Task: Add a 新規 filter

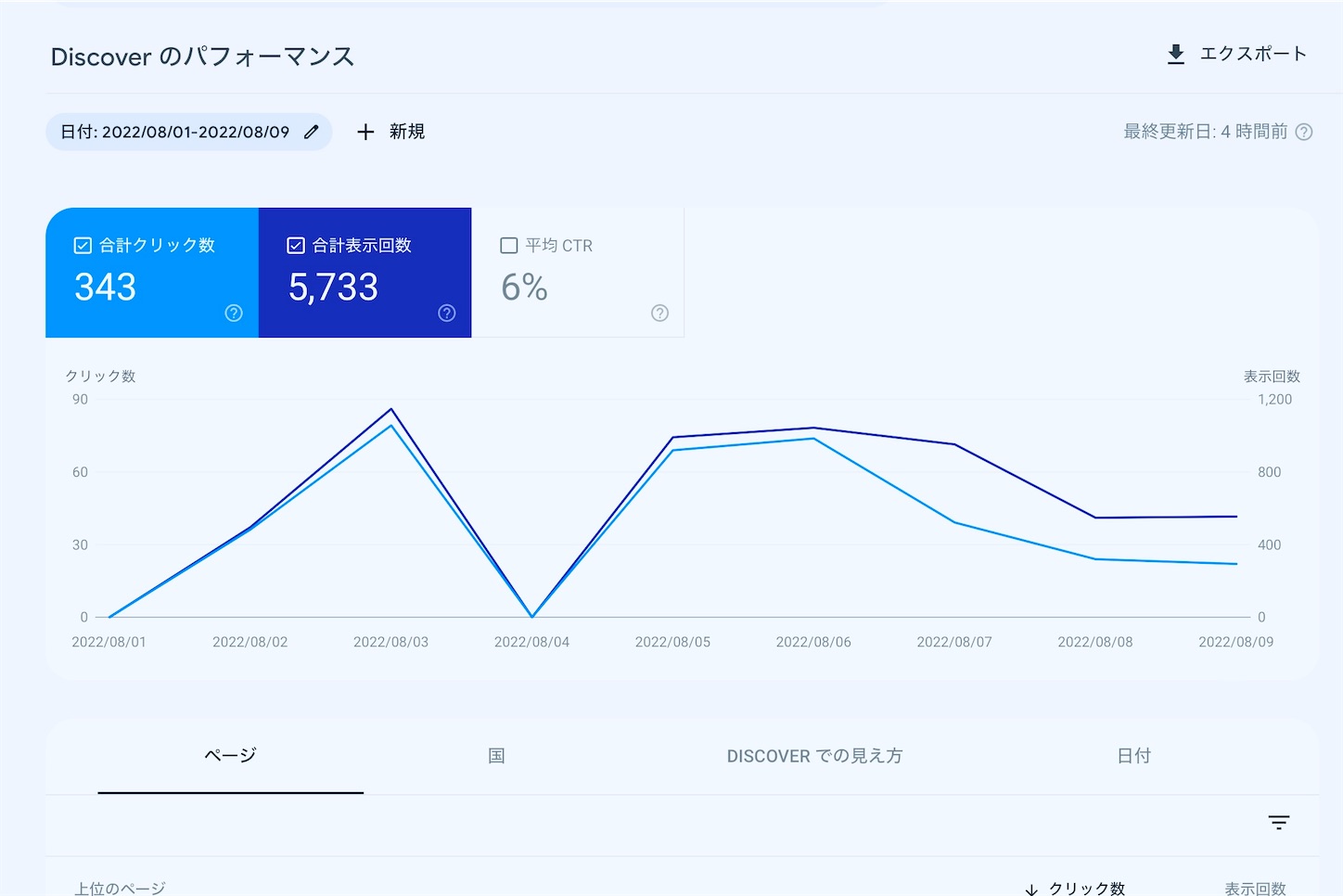Action: [407, 132]
